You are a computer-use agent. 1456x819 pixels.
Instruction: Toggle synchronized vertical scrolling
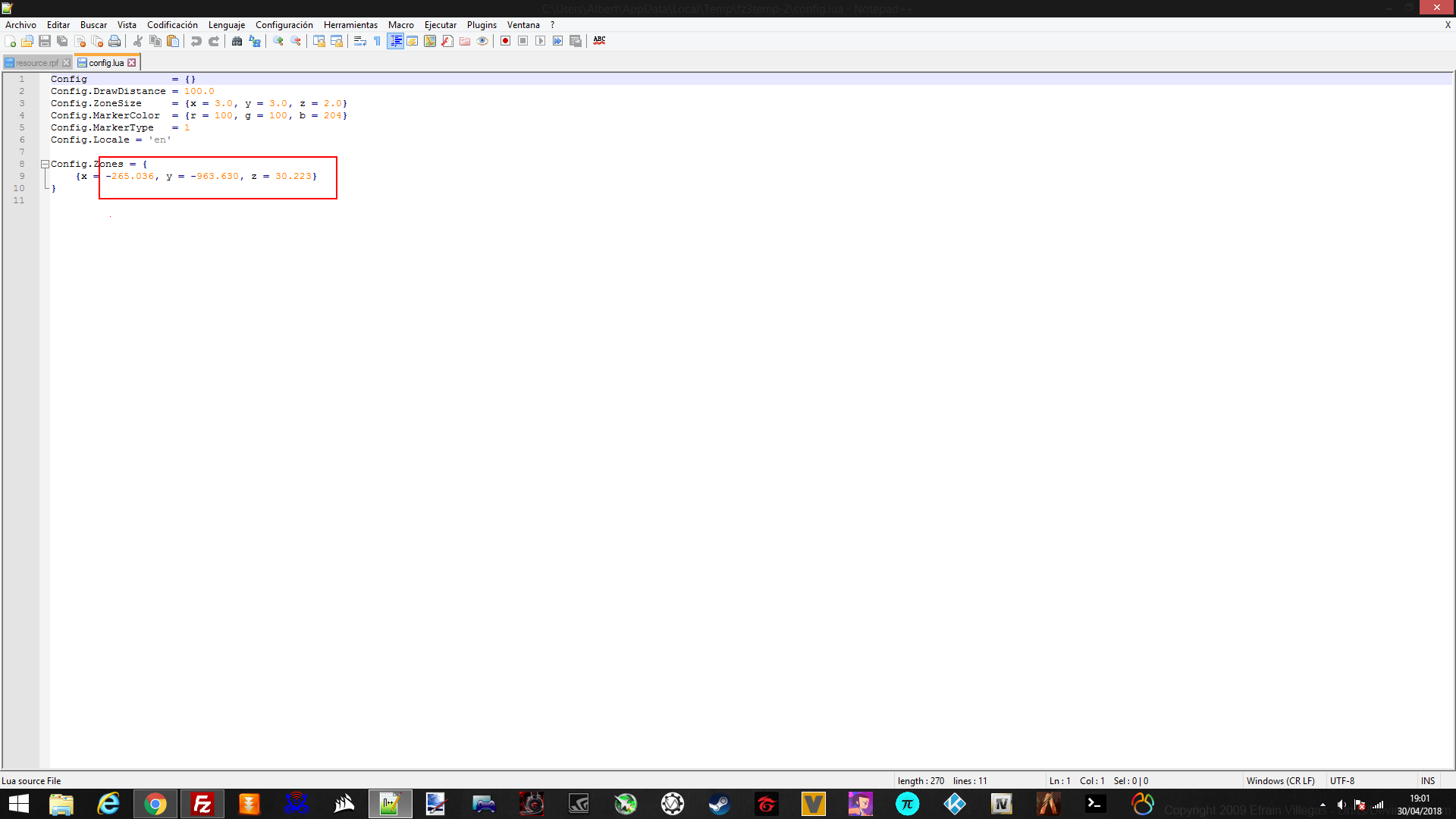(x=319, y=41)
